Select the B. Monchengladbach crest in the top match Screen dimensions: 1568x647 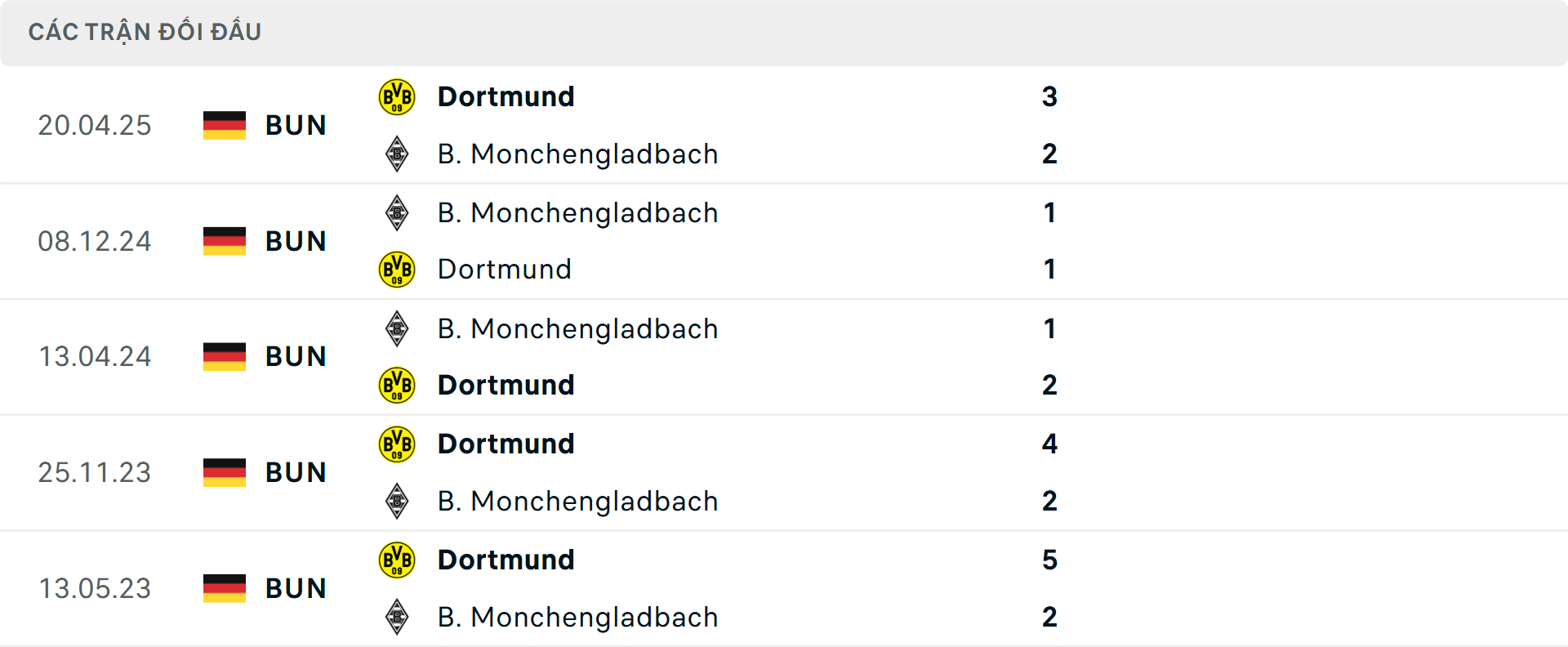[397, 154]
